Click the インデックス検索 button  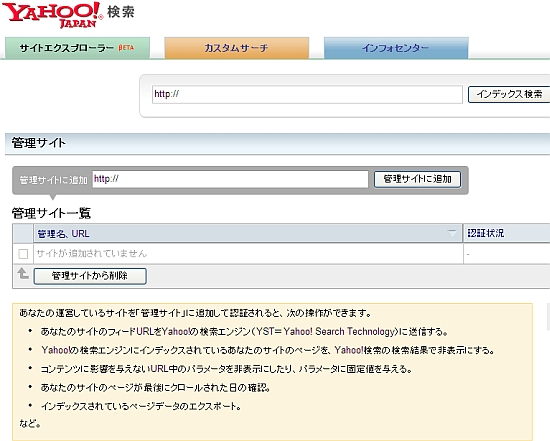[x=509, y=94]
